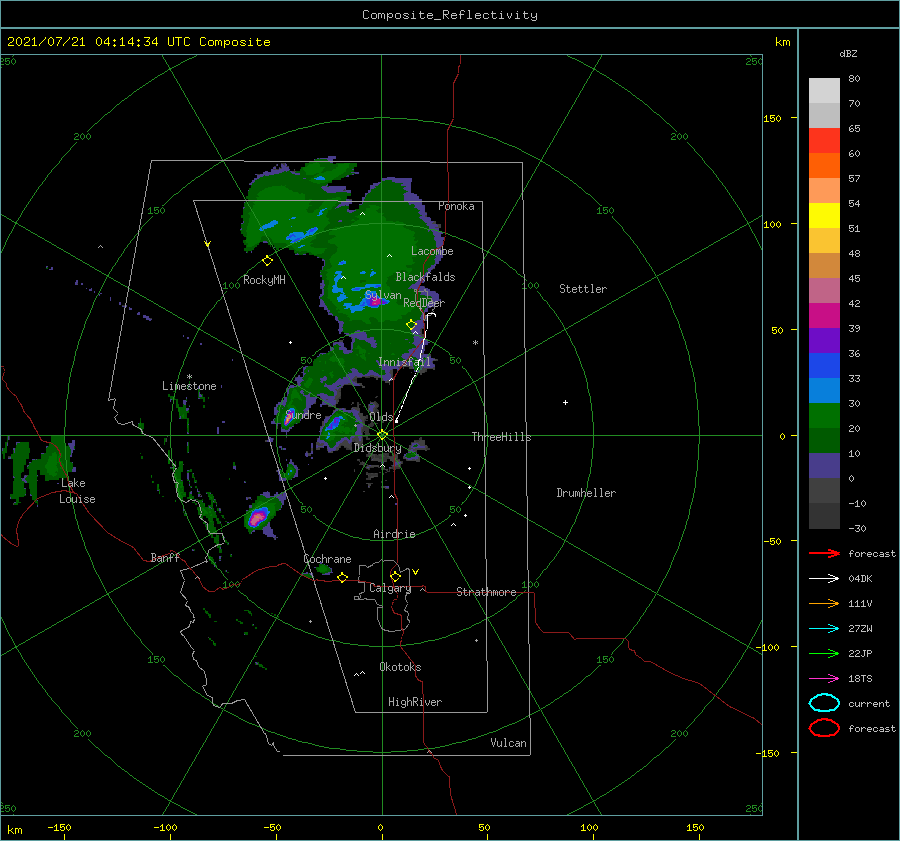
Task: Select the Limestone label
Action: [189, 386]
